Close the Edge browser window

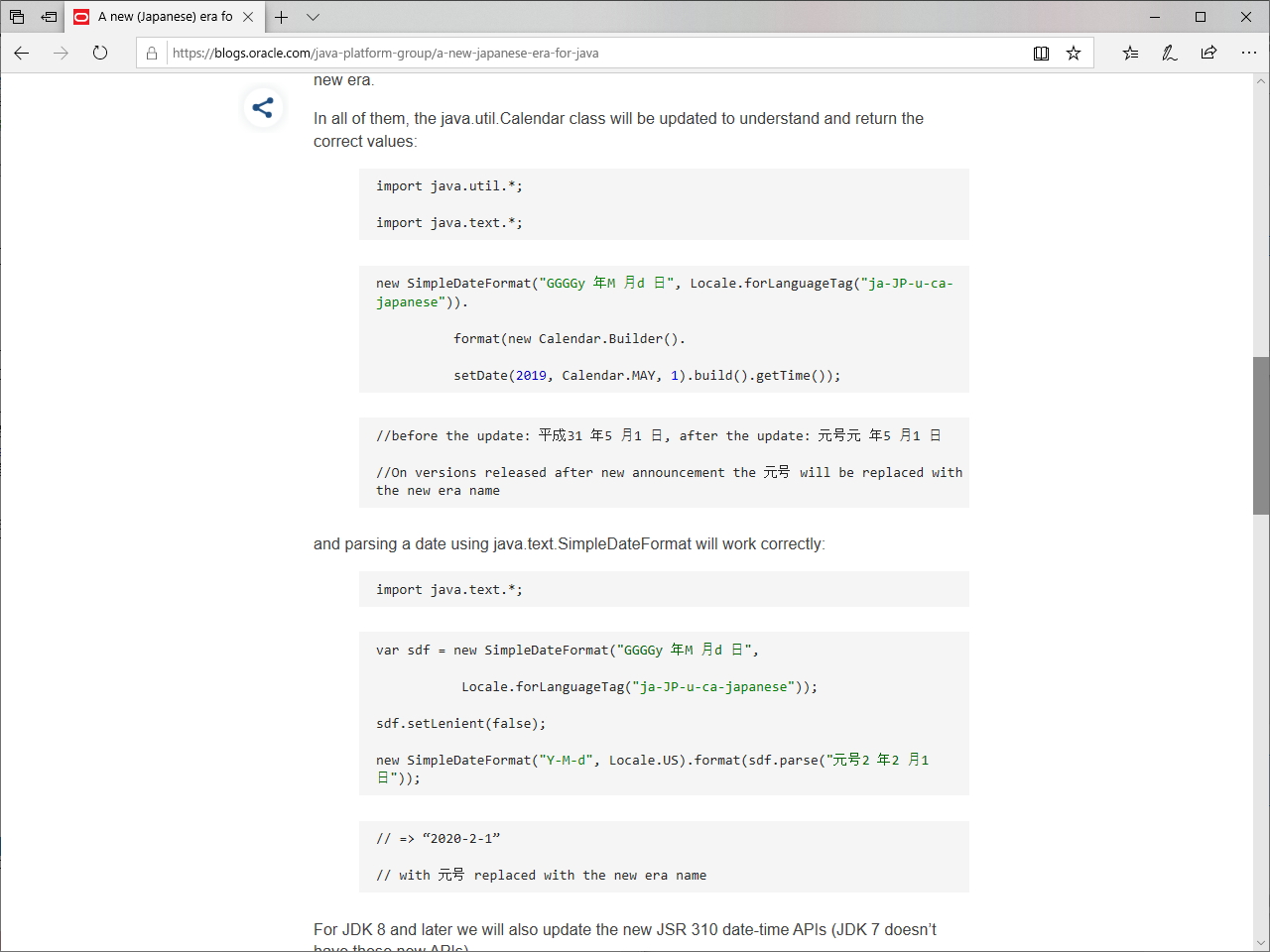[1246, 17]
